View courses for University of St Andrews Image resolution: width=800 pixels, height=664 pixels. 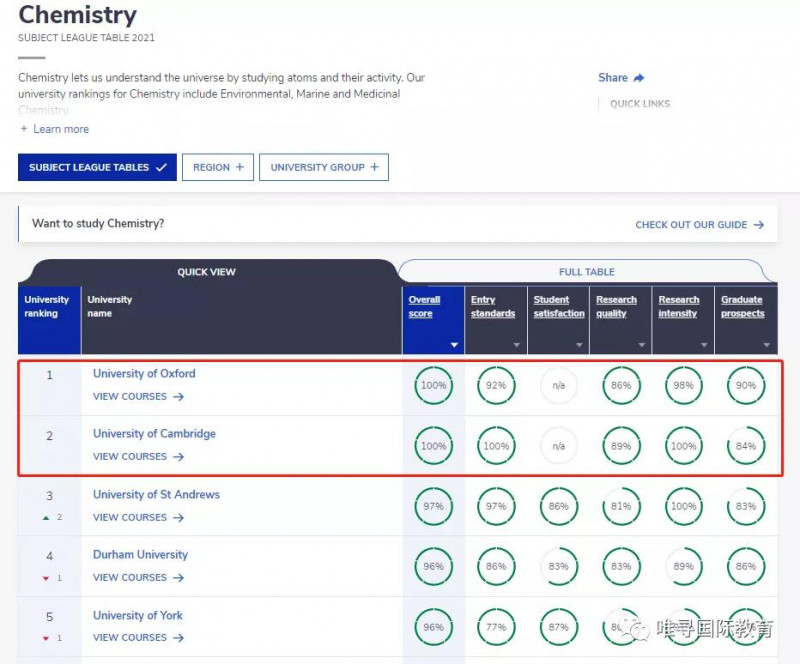pyautogui.click(x=138, y=518)
